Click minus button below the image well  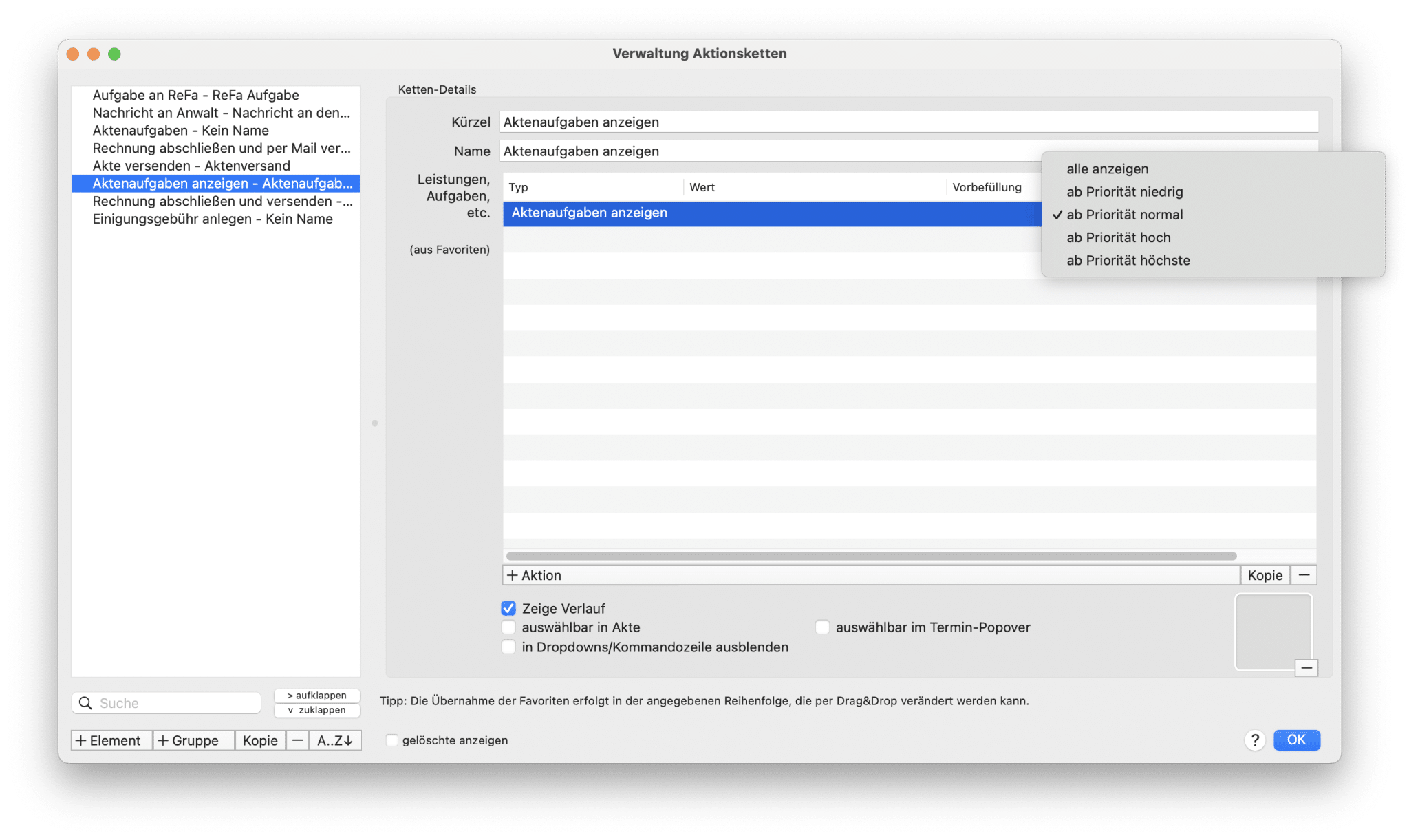1306,668
